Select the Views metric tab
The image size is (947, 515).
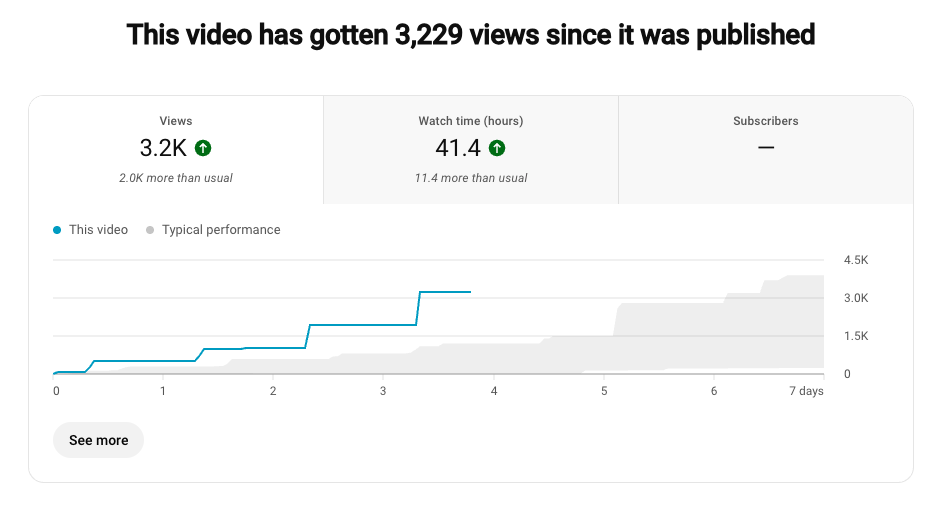coord(176,150)
